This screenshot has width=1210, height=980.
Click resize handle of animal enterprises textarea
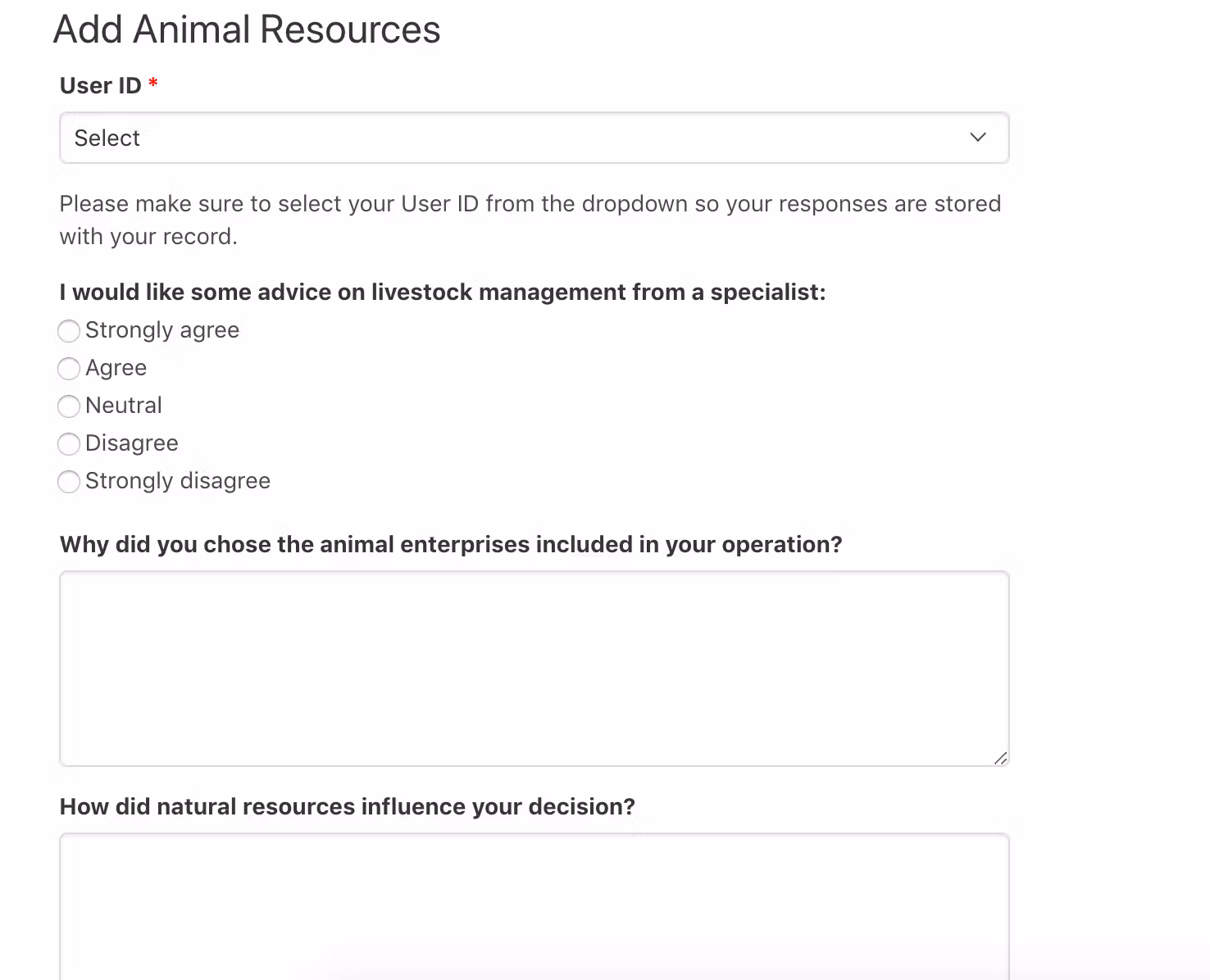click(1000, 758)
